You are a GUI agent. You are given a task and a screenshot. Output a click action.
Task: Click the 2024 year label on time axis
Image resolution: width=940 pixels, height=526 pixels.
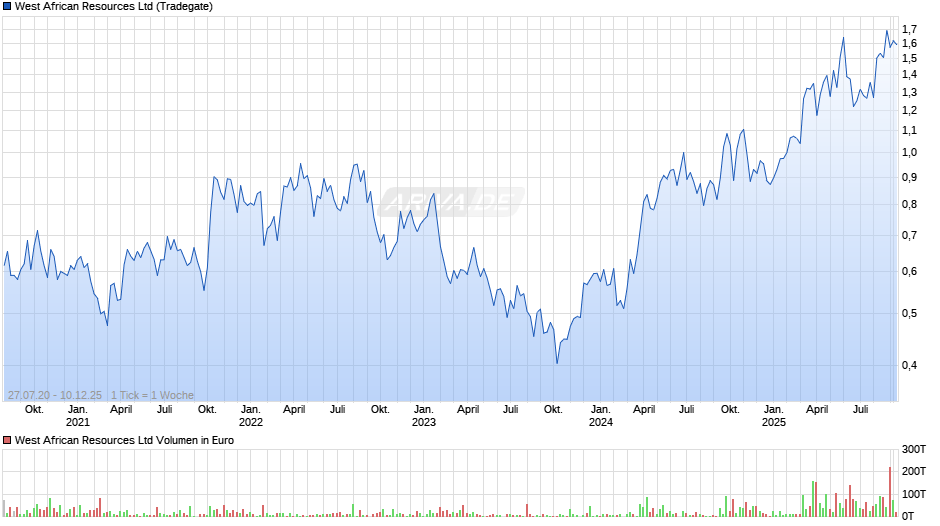pyautogui.click(x=601, y=422)
